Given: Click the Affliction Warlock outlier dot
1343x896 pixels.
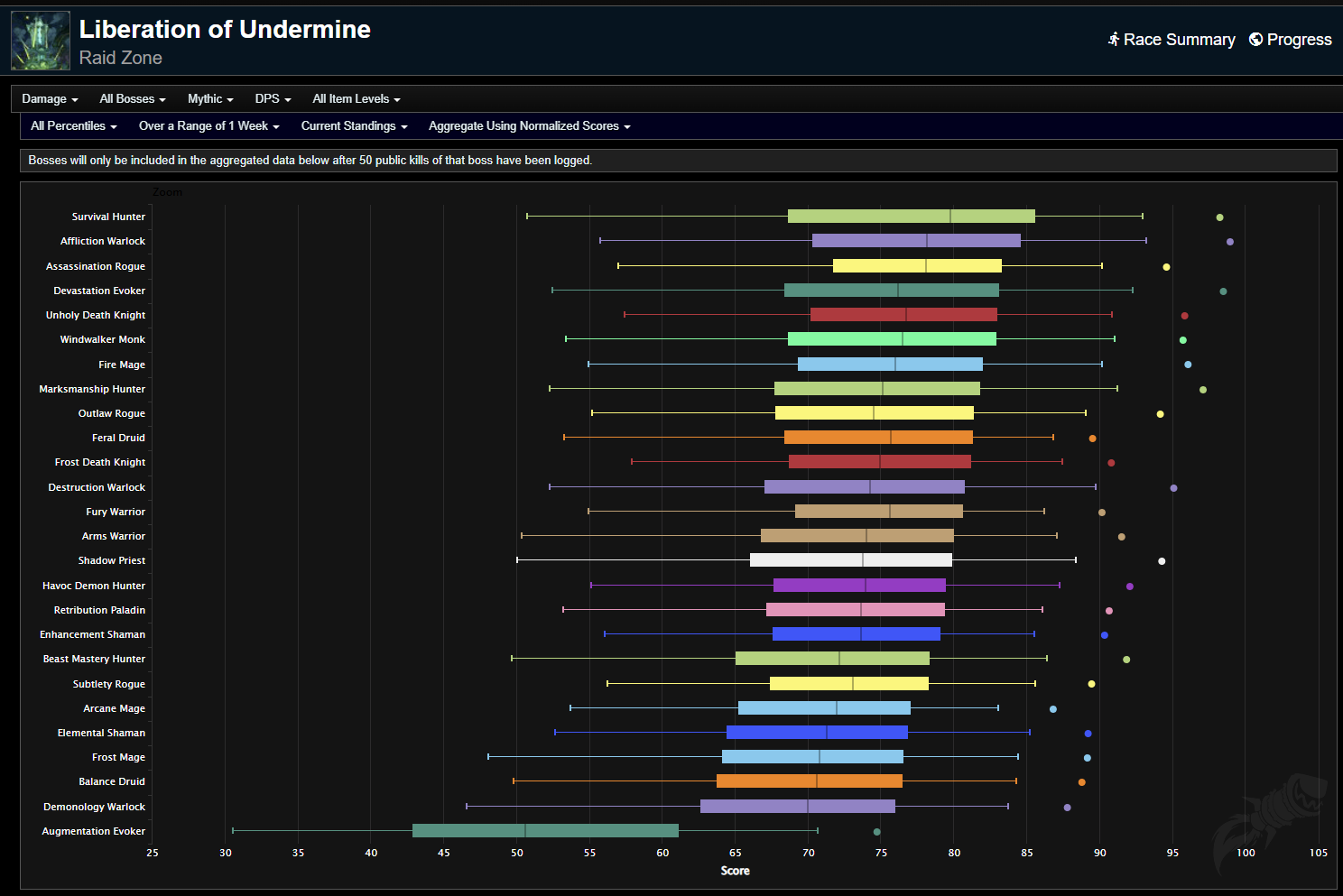Looking at the screenshot, I should (x=1229, y=242).
